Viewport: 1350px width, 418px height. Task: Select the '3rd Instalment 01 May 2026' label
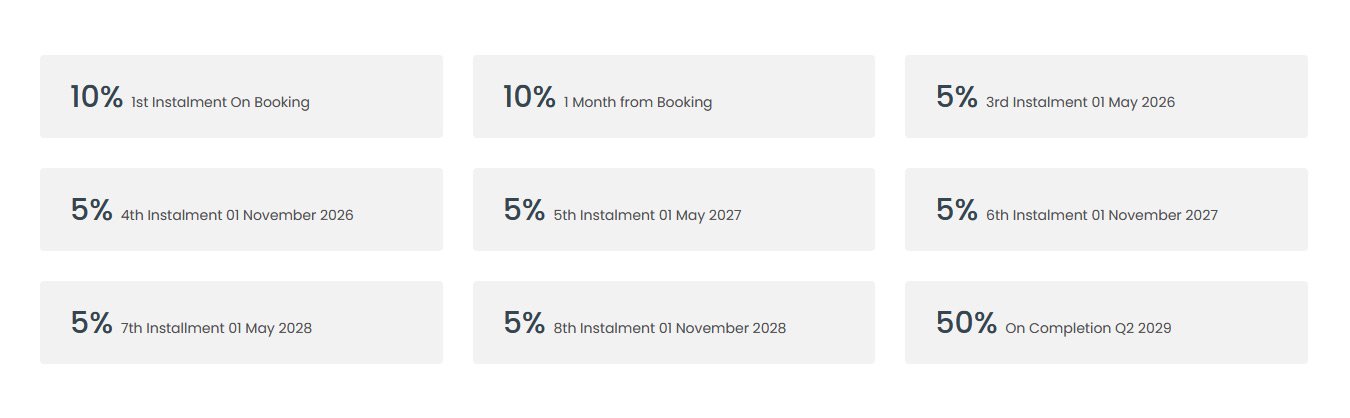(x=1080, y=102)
